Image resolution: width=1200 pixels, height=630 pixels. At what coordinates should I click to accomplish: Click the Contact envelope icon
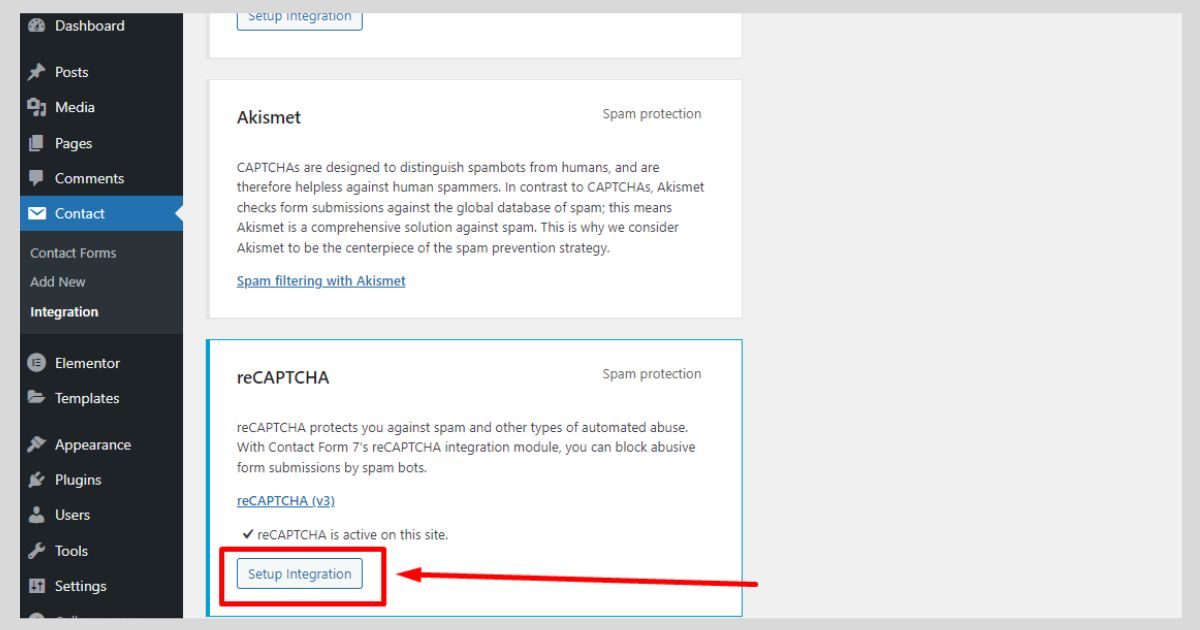point(37,213)
